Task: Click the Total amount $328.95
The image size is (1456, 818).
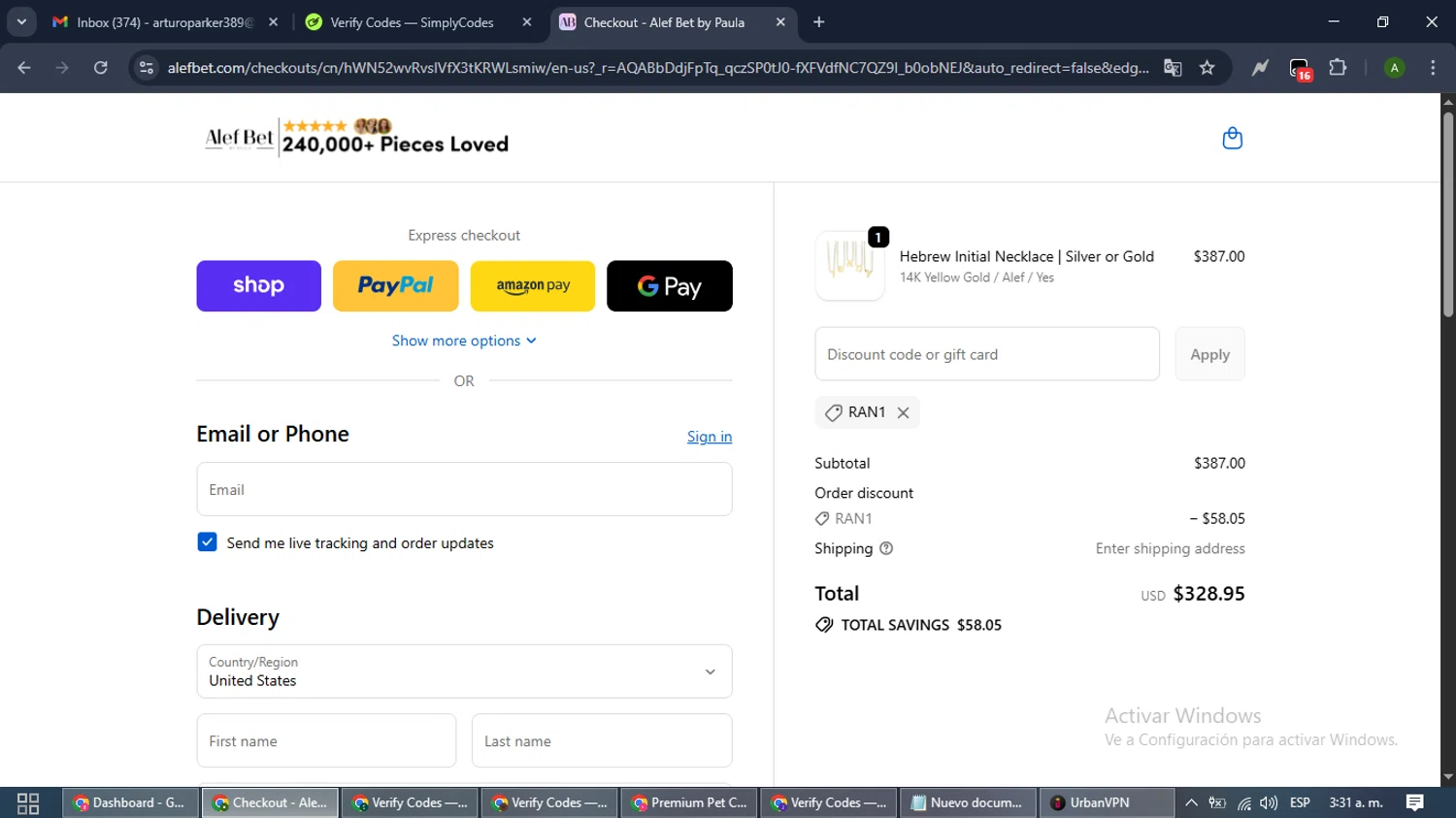Action: pyautogui.click(x=1208, y=594)
